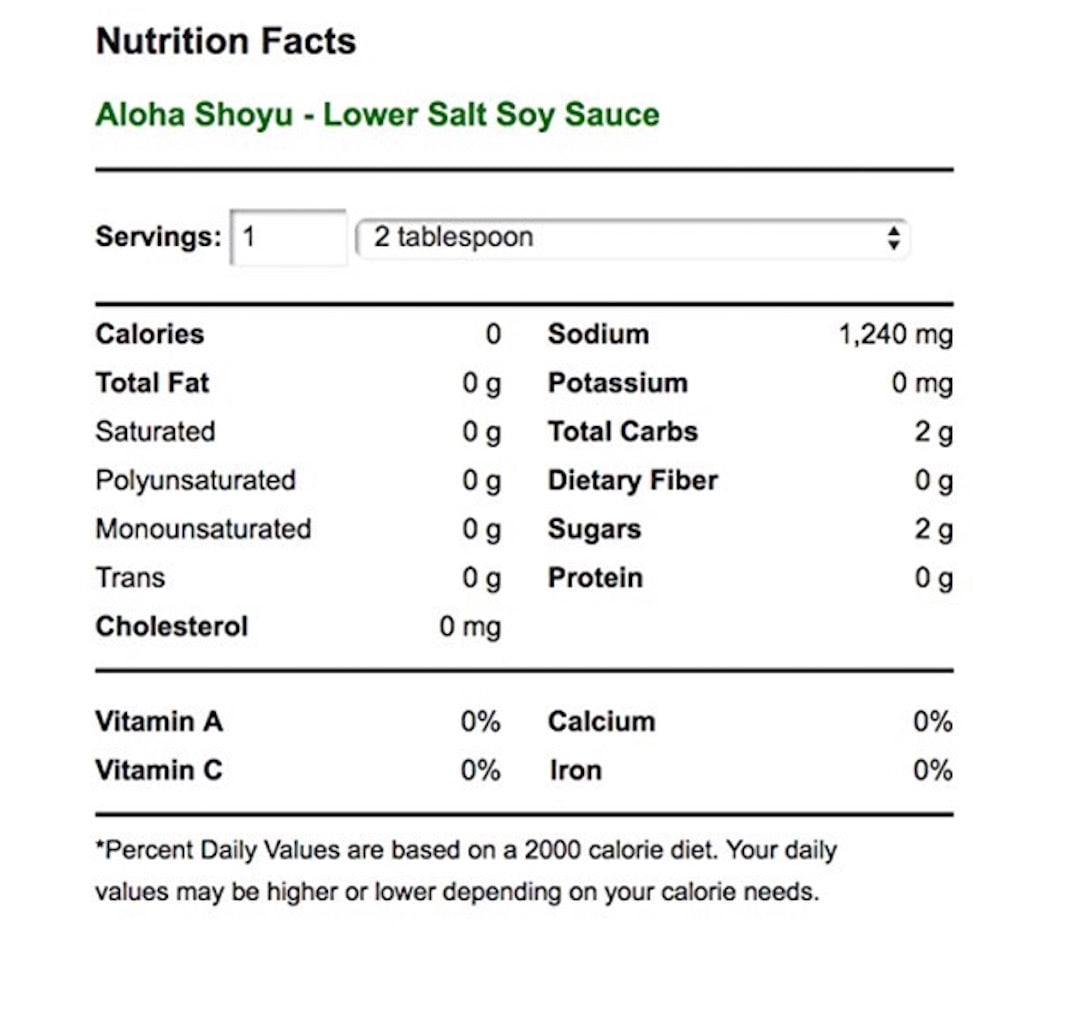Click the Protein label
Viewport: 1080px width, 1021px height.
[595, 578]
